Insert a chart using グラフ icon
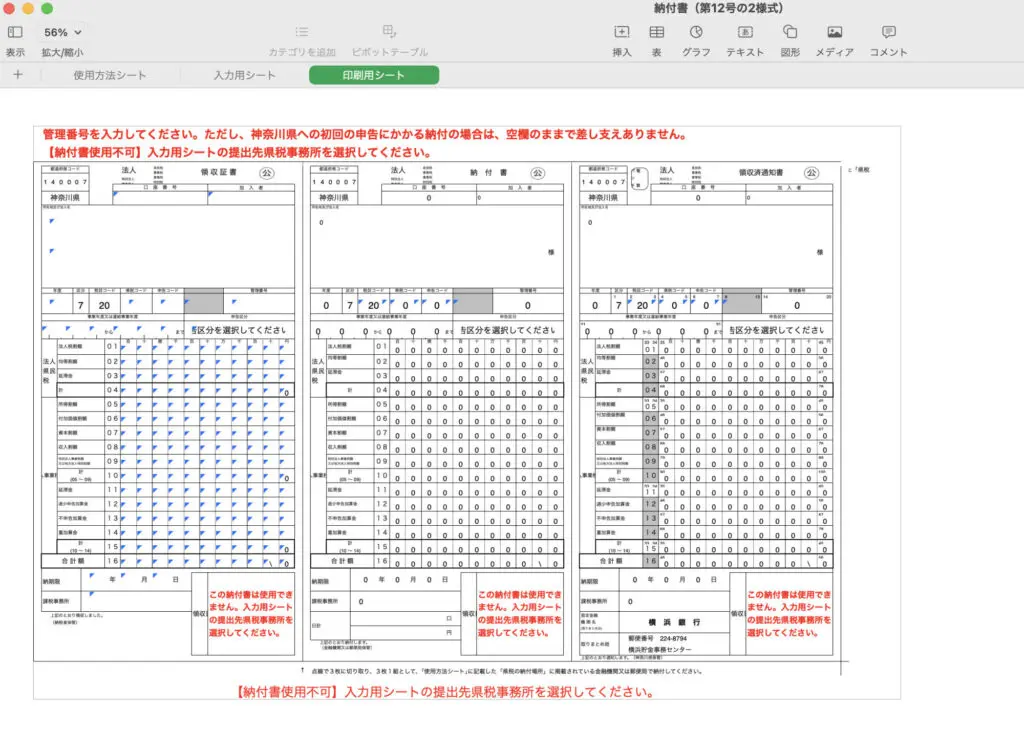 pos(696,33)
